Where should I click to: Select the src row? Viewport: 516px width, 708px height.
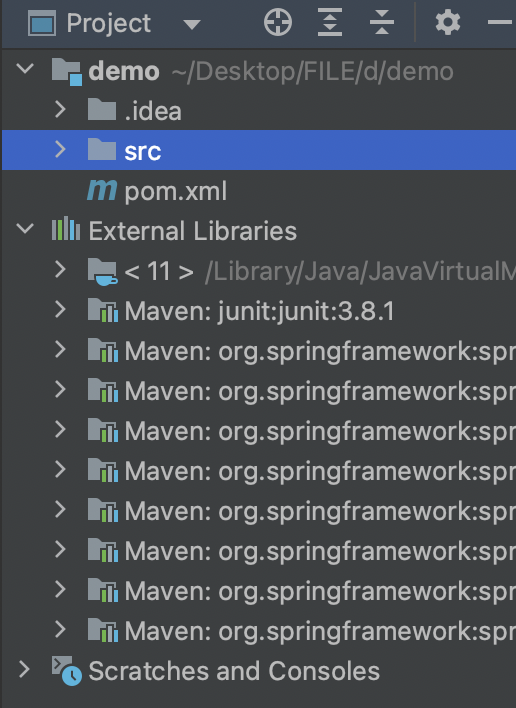click(259, 150)
